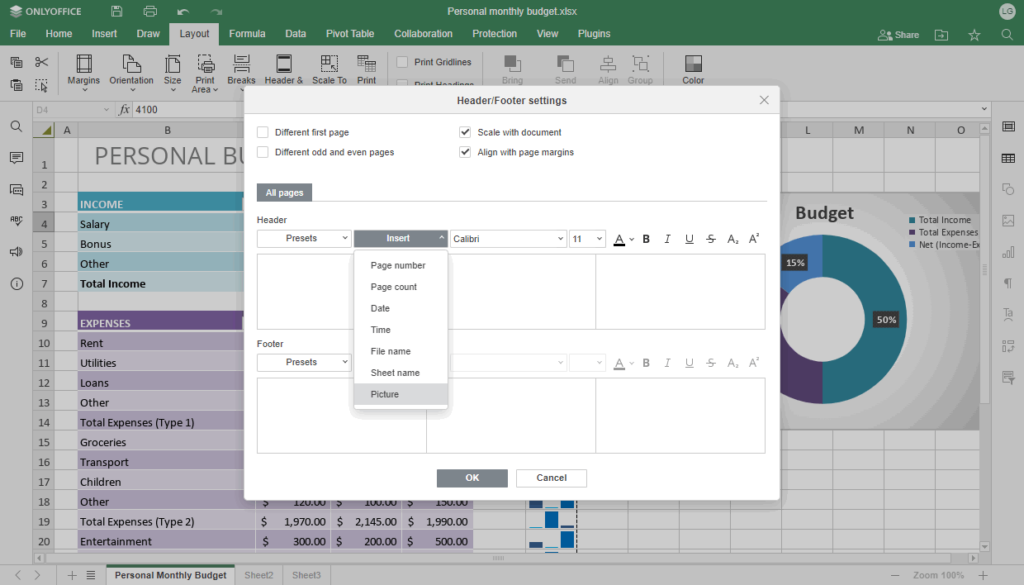Disable Align with page margins
Viewport: 1024px width, 585px height.
click(464, 151)
